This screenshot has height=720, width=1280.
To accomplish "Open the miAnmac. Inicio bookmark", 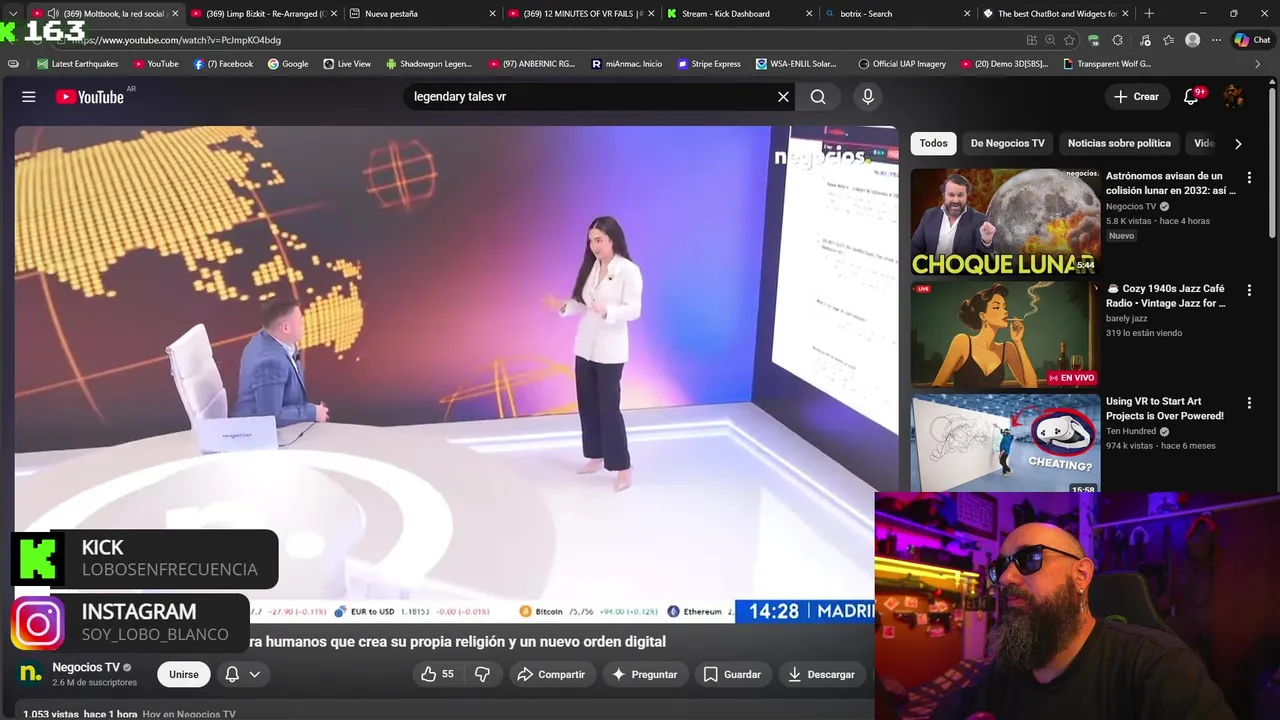I will click(x=626, y=64).
